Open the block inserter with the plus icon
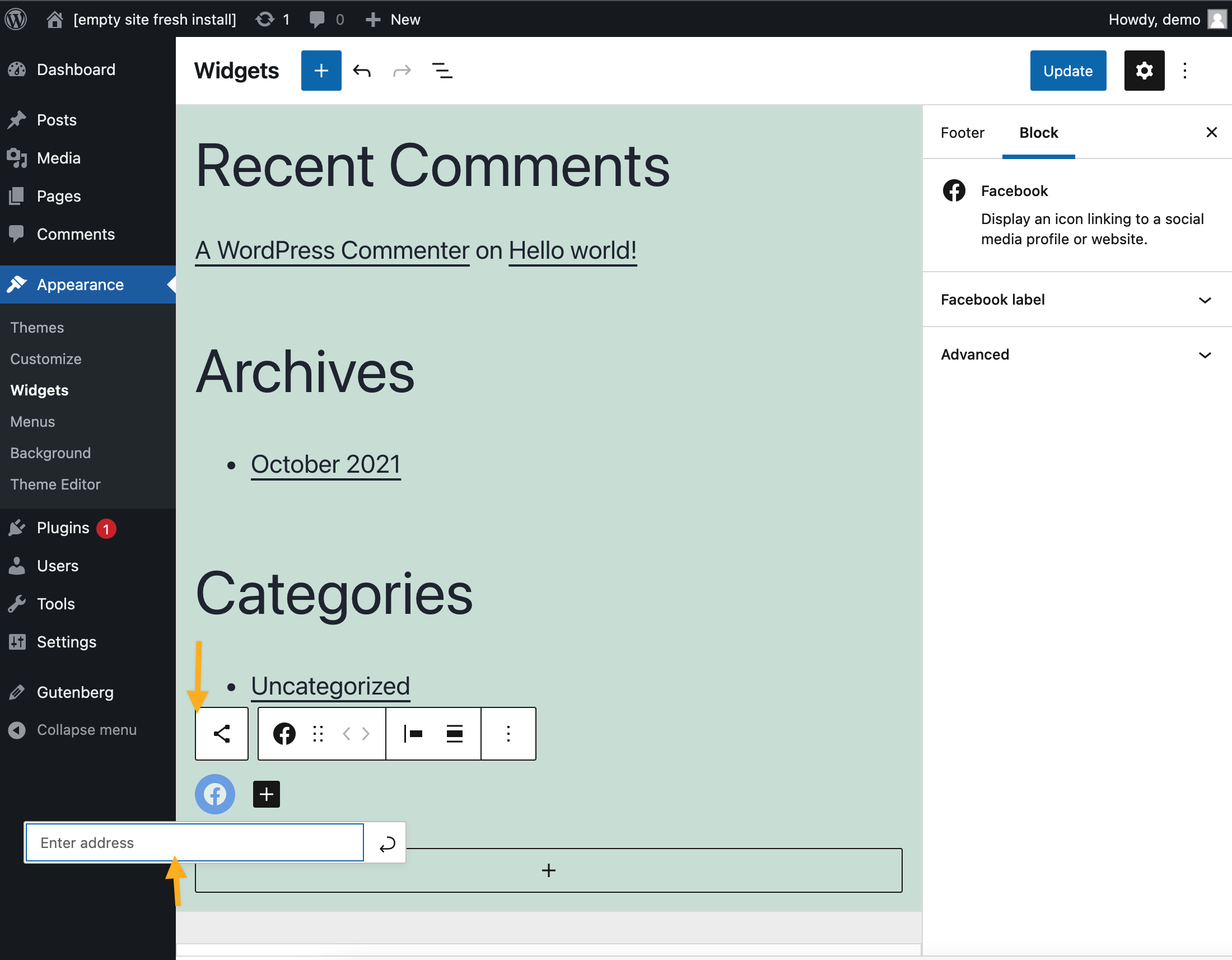1232x960 pixels. click(x=321, y=71)
